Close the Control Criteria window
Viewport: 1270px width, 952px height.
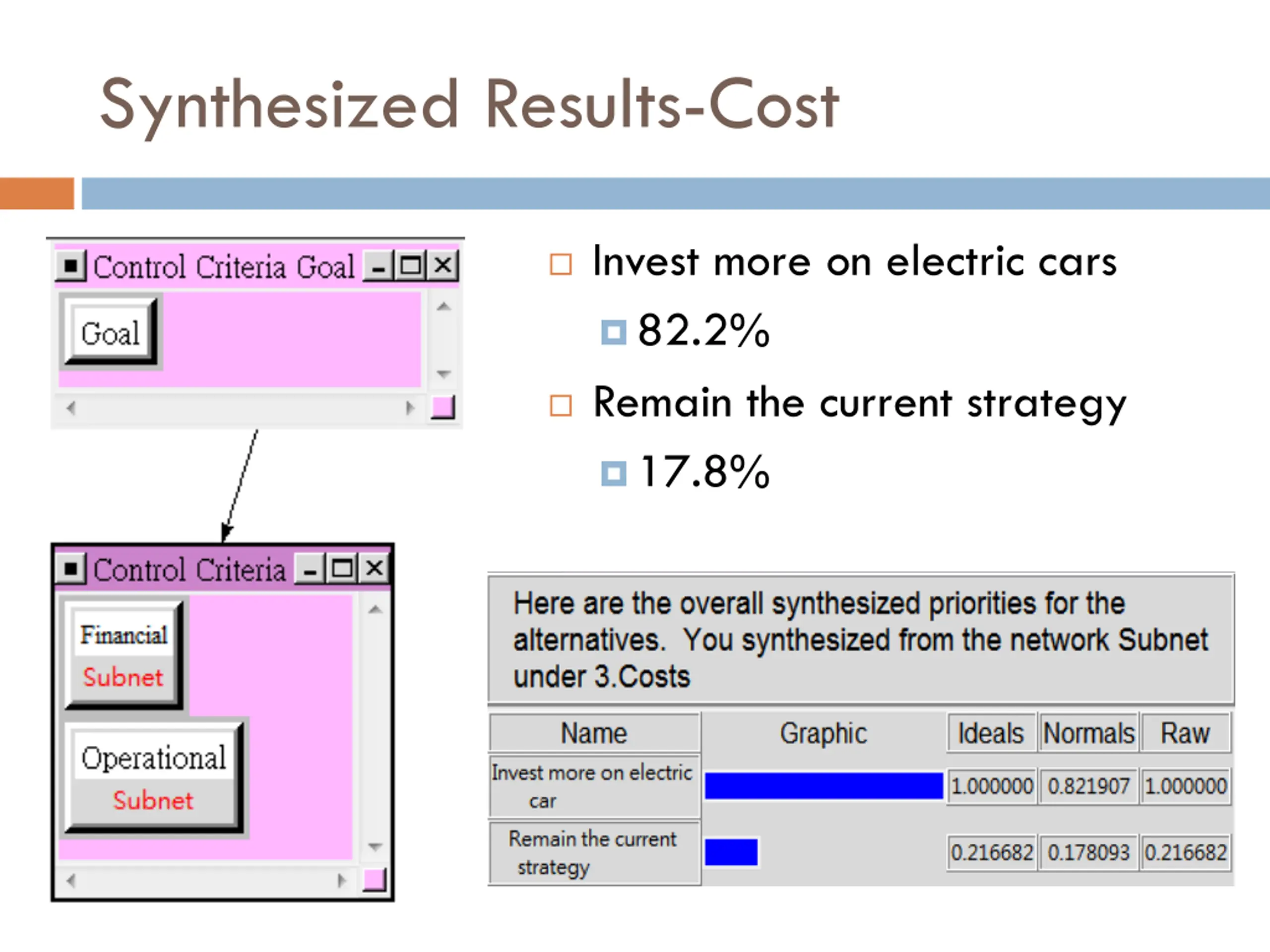coord(375,569)
